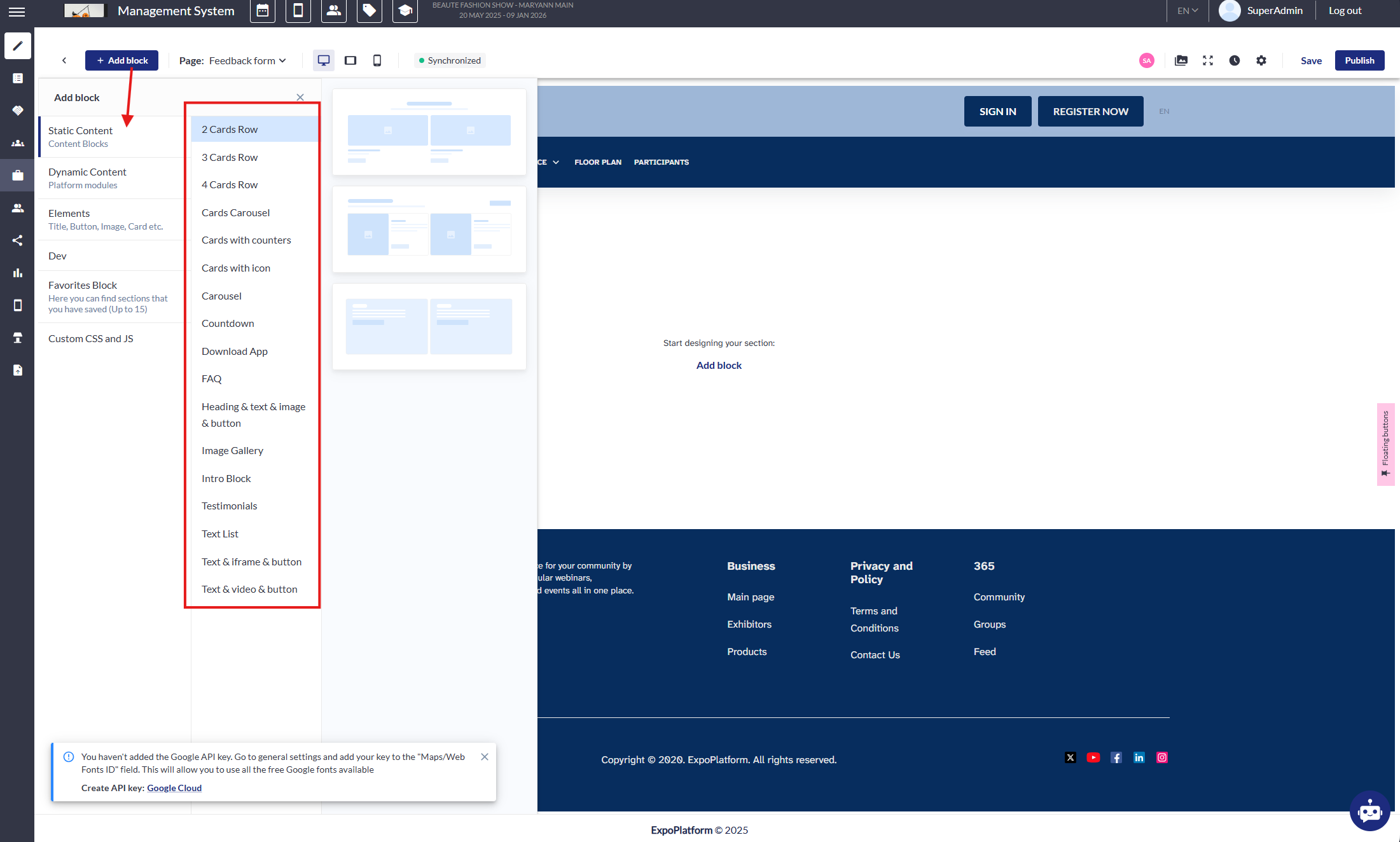This screenshot has width=1400, height=842.
Task: Open the EN language dropdown
Action: coord(1187,11)
